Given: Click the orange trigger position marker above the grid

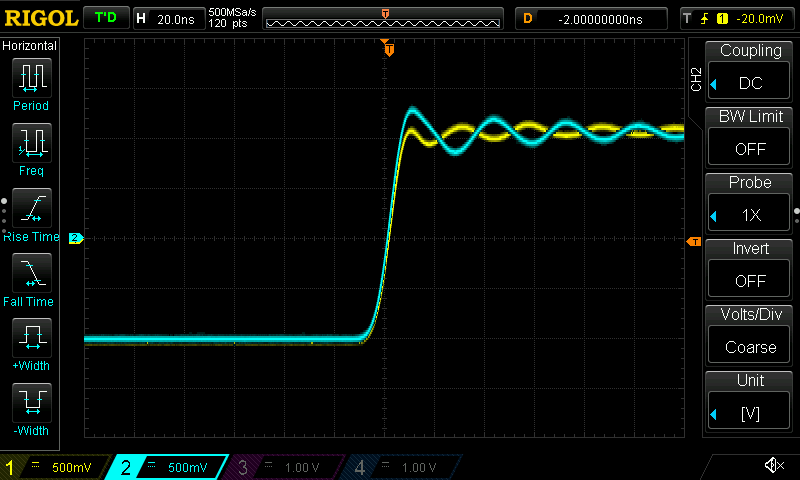Looking at the screenshot, I should coord(389,49).
